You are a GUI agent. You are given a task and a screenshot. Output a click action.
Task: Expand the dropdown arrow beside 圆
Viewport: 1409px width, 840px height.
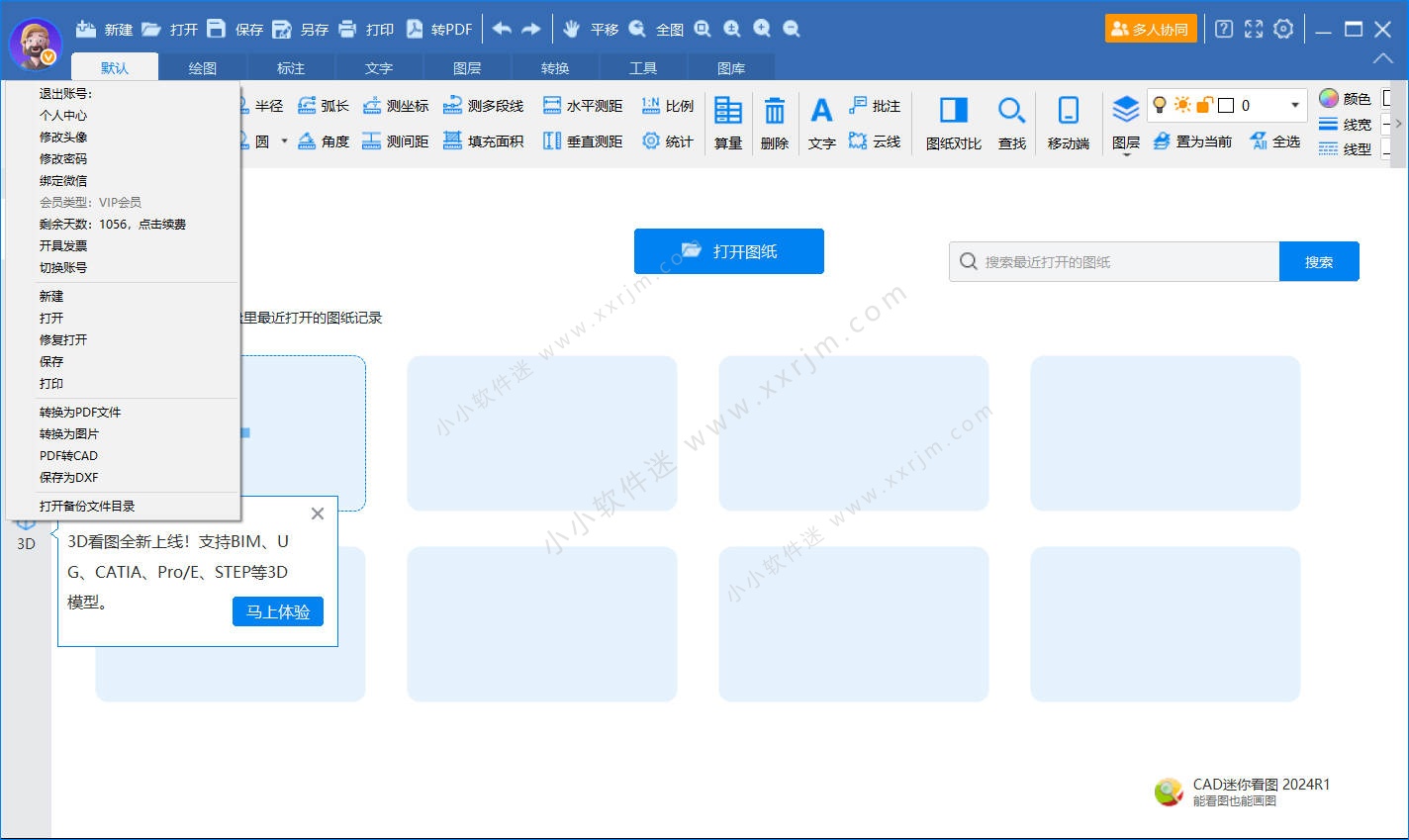coord(284,141)
